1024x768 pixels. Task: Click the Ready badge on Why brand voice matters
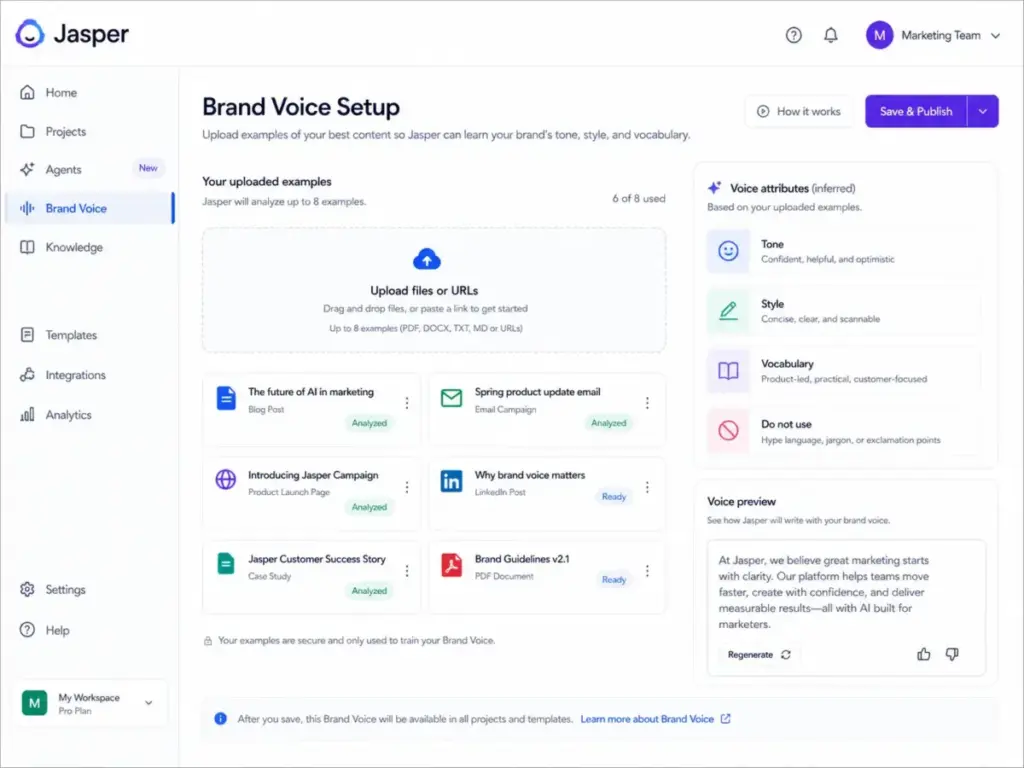tap(614, 496)
